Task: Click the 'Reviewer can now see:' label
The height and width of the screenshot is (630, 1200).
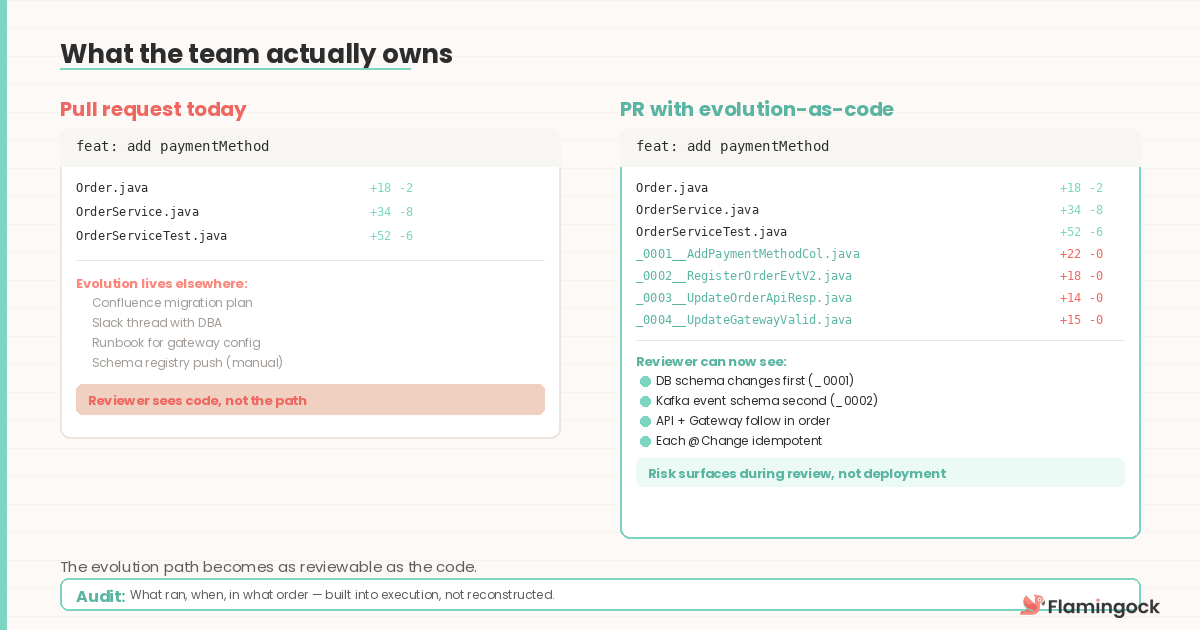Action: 711,361
